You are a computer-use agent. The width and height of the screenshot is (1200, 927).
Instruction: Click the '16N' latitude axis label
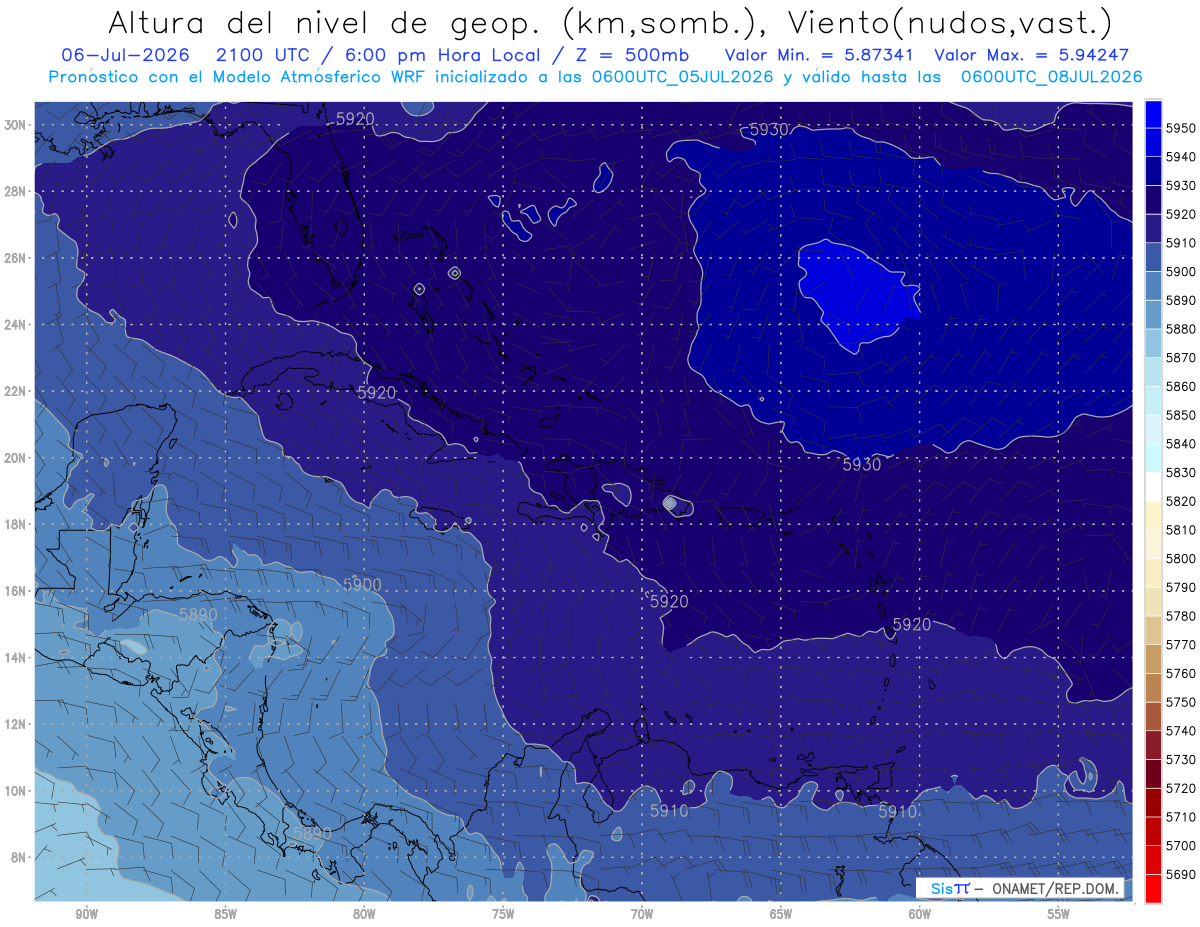click(x=16, y=590)
